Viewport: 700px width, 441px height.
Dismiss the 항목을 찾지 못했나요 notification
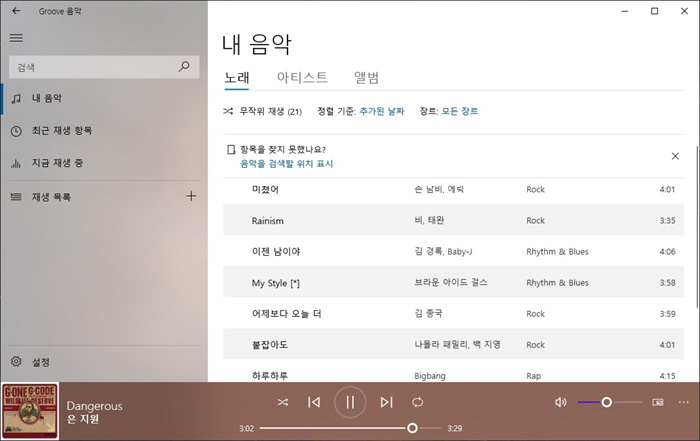[x=675, y=156]
